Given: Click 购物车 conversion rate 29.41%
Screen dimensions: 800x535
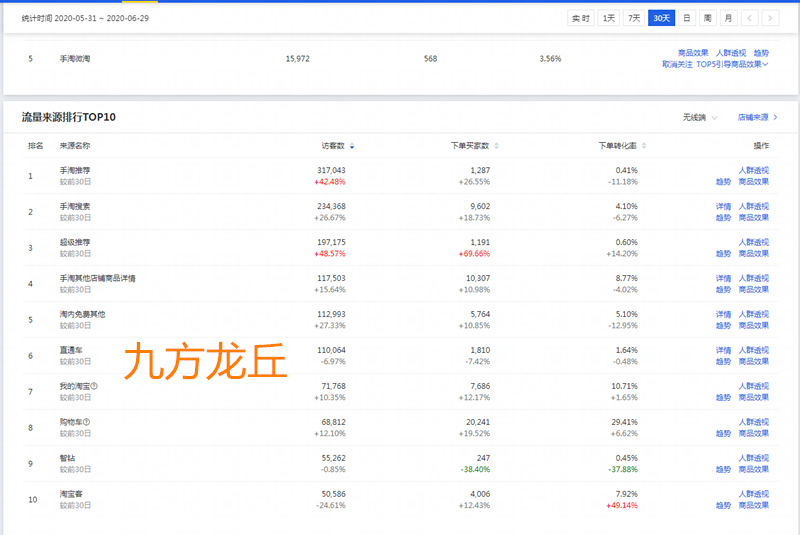Looking at the screenshot, I should click(624, 422).
